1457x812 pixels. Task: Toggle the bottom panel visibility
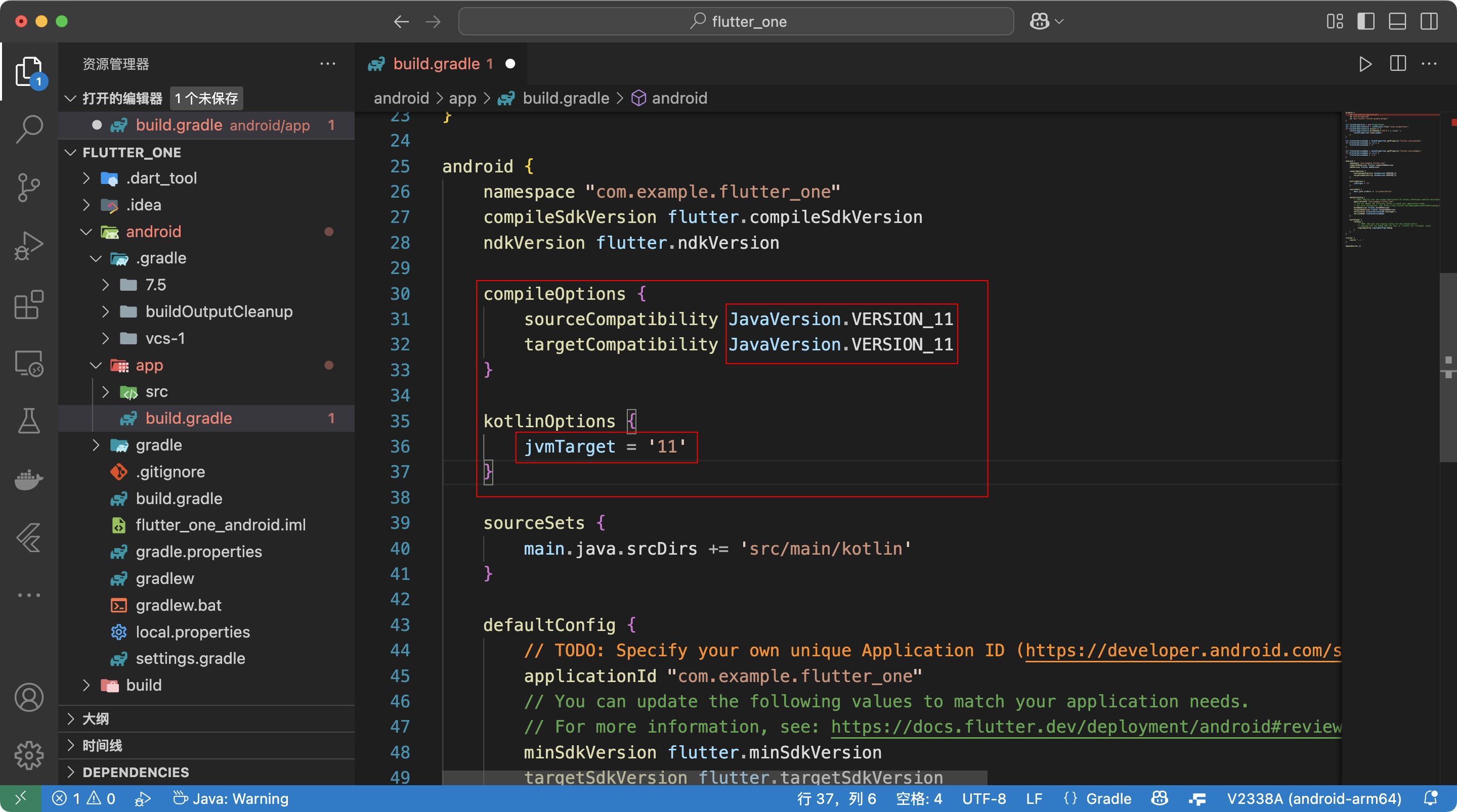[x=1397, y=21]
